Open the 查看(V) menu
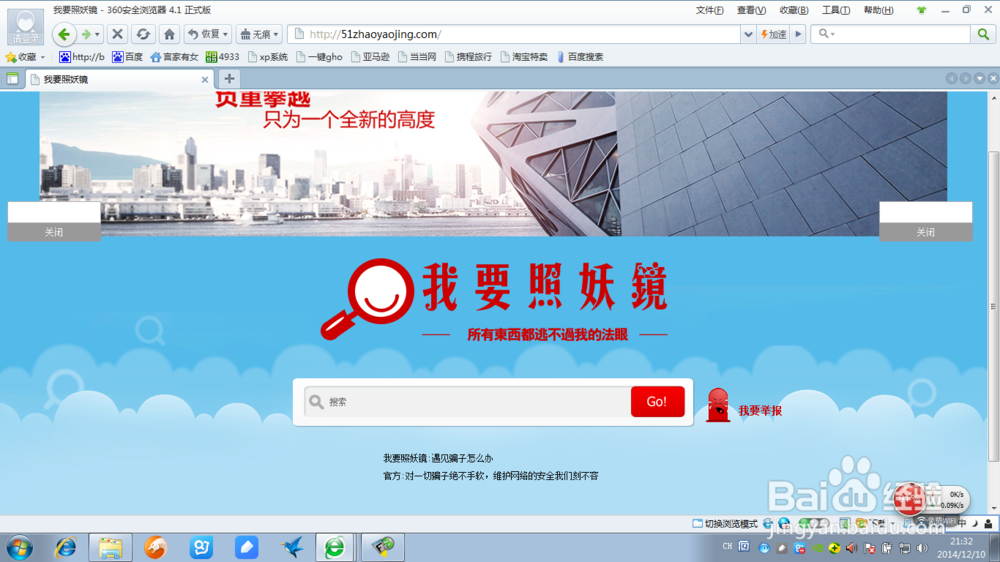This screenshot has width=1000, height=562. tap(751, 10)
